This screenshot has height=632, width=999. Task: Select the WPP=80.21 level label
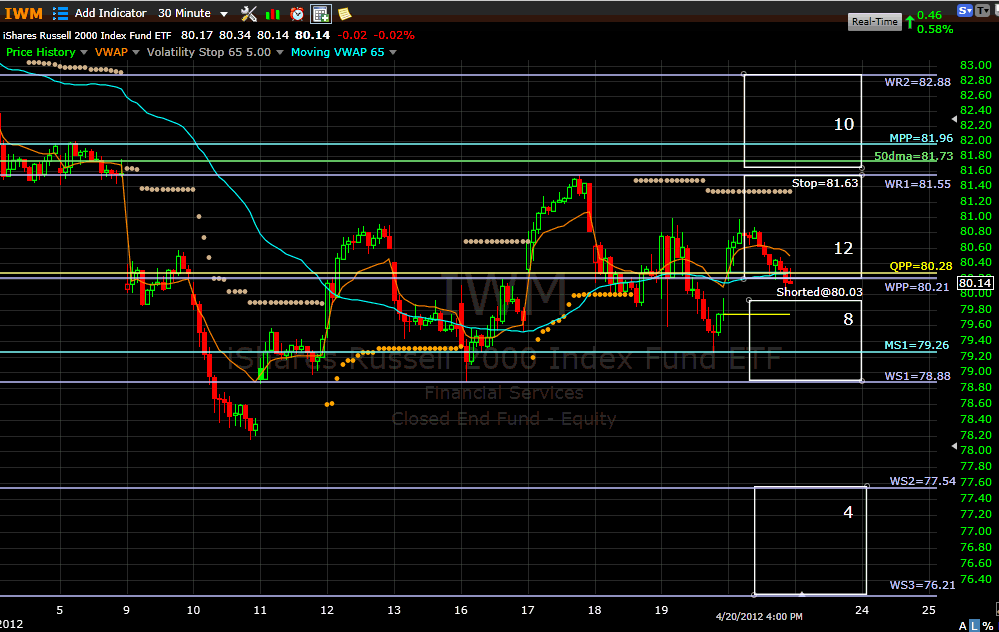click(917, 287)
